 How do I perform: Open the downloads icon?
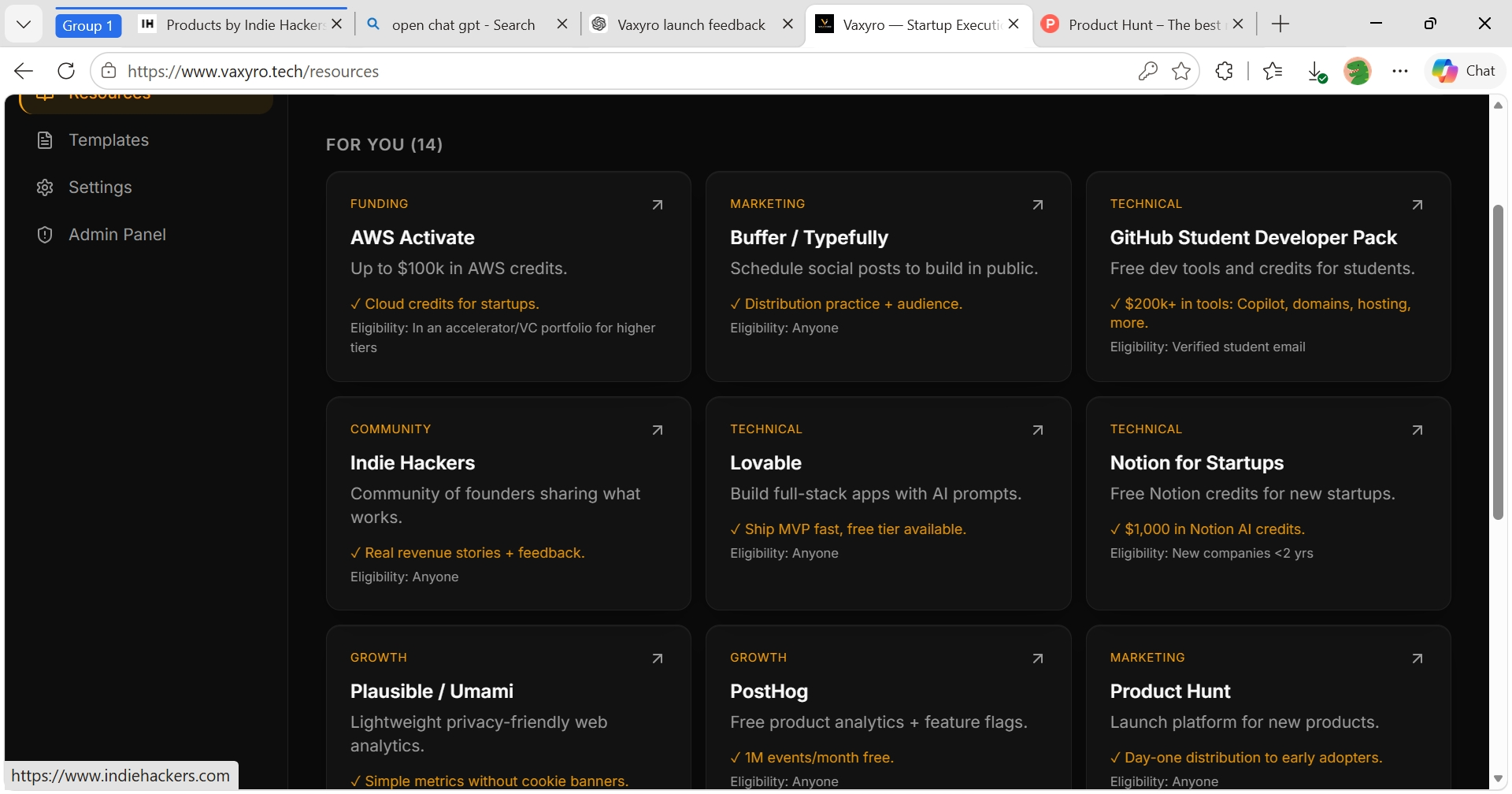[1317, 72]
